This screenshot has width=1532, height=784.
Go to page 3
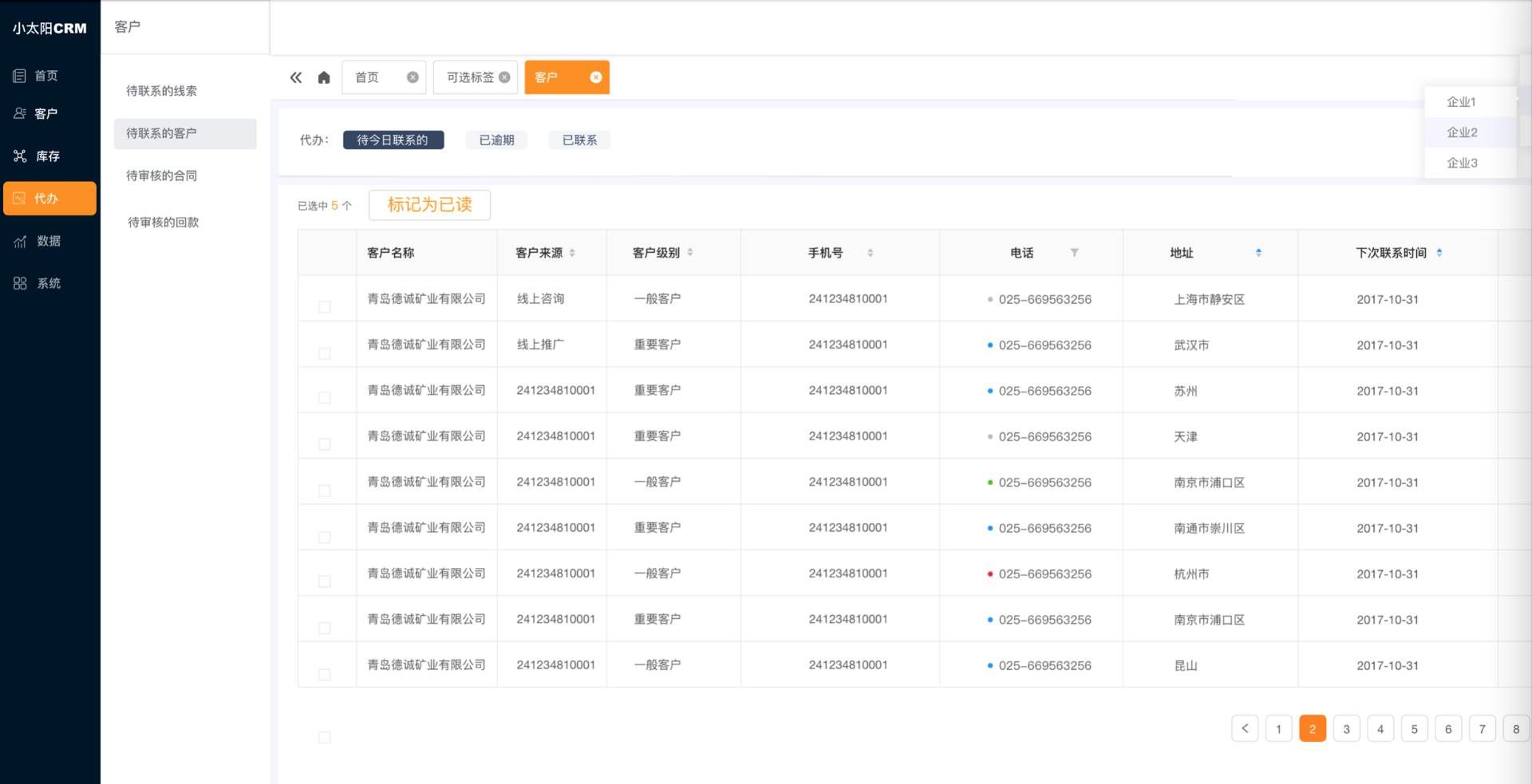pyautogui.click(x=1347, y=728)
